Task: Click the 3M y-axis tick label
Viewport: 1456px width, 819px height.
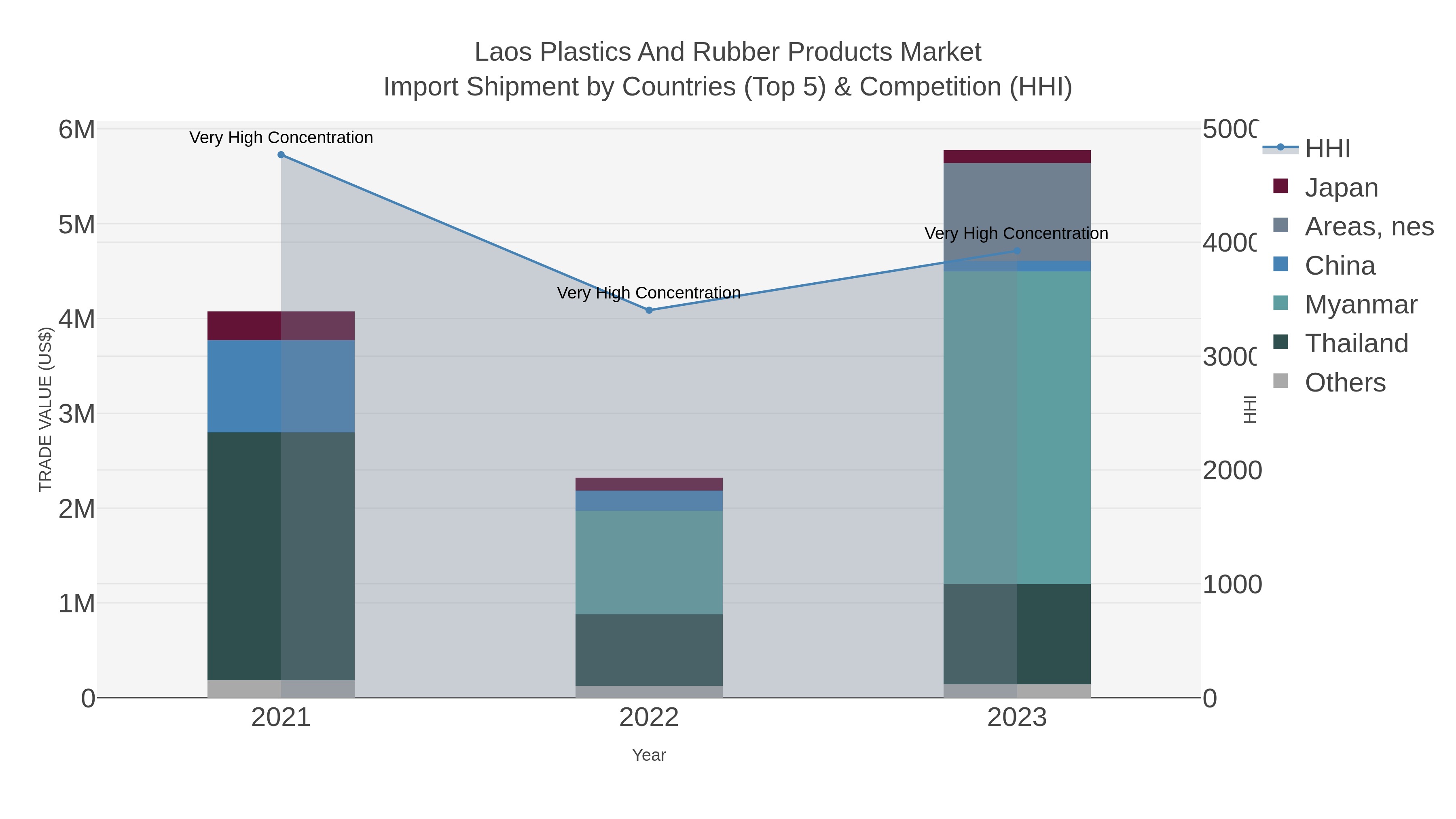Action: 77,414
